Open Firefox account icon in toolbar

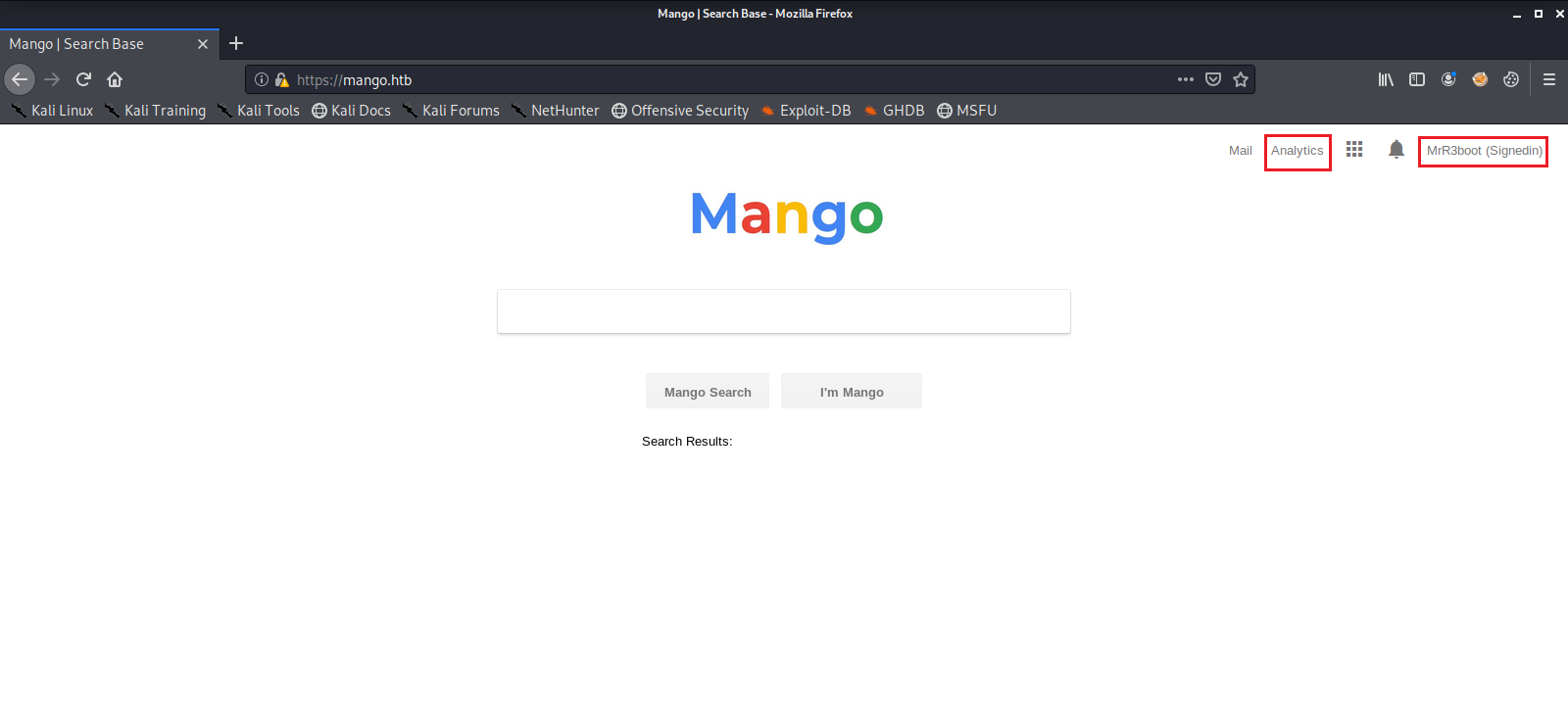1448,79
